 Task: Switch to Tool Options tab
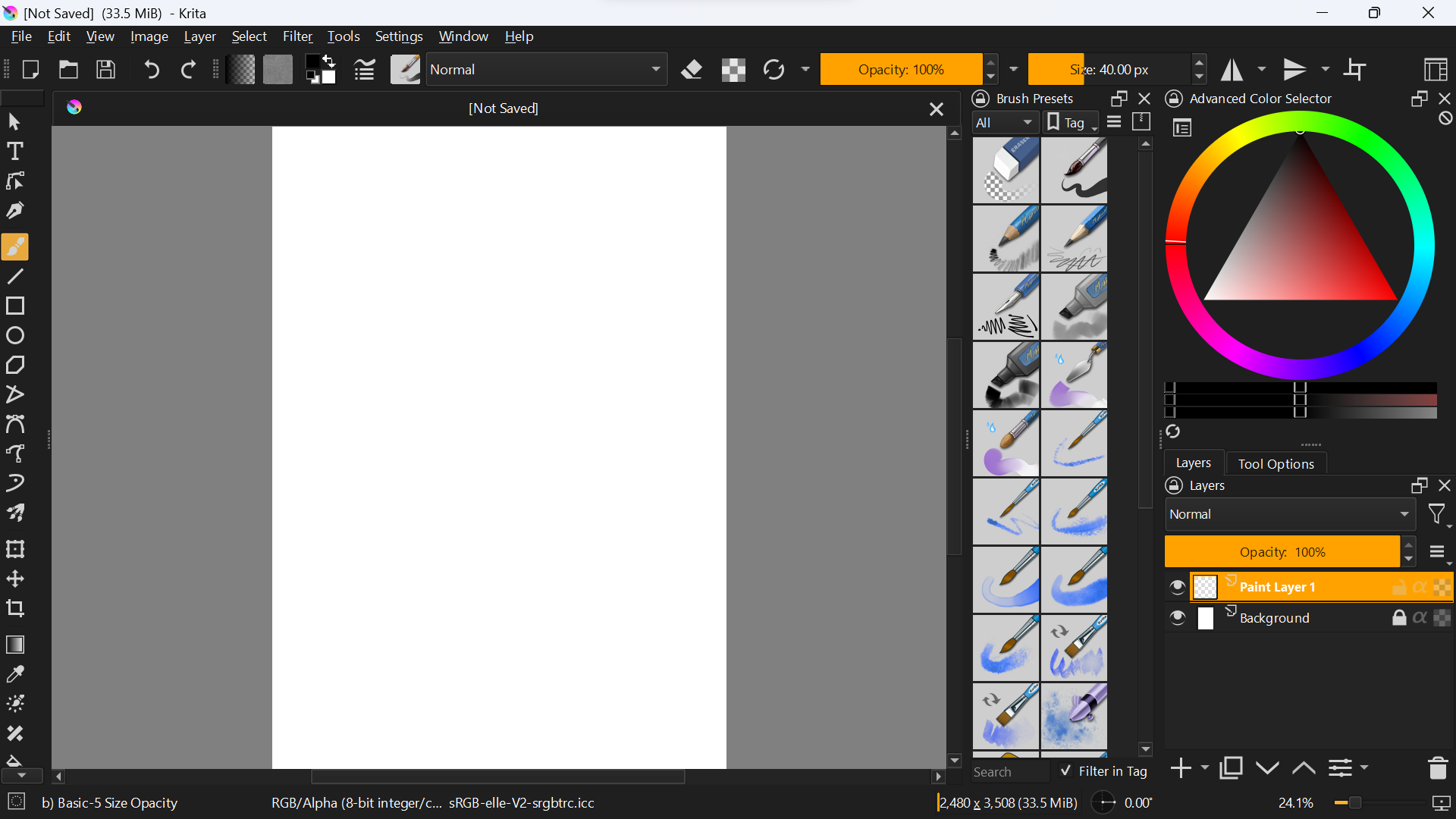pos(1276,463)
